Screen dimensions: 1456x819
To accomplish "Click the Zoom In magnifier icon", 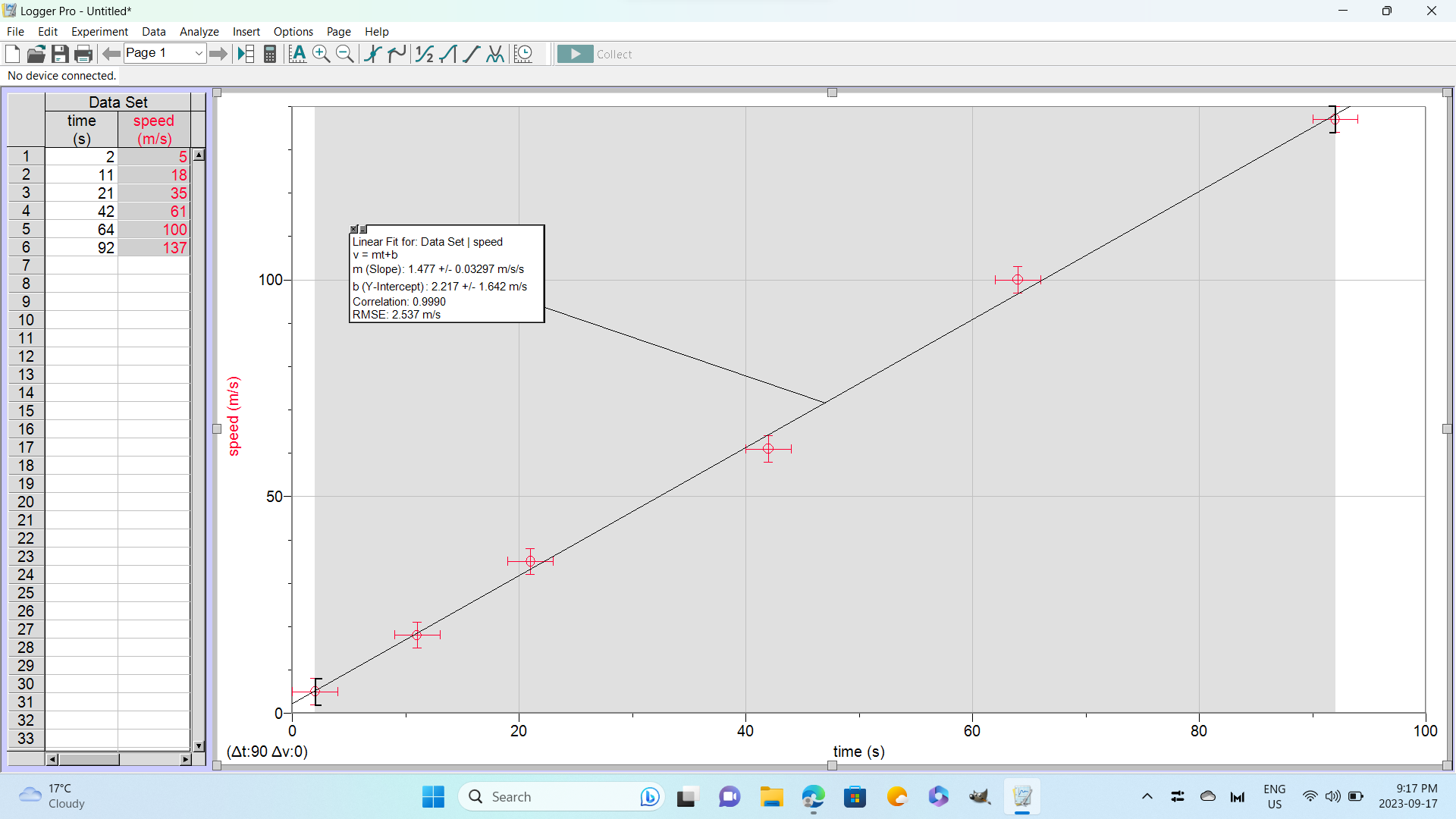I will [x=321, y=54].
